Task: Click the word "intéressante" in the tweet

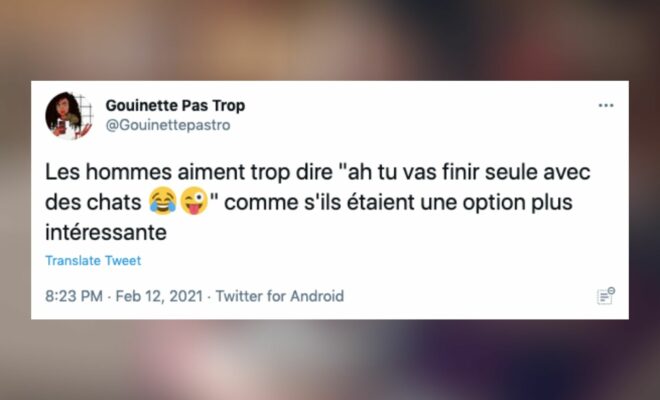Action: coord(106,233)
